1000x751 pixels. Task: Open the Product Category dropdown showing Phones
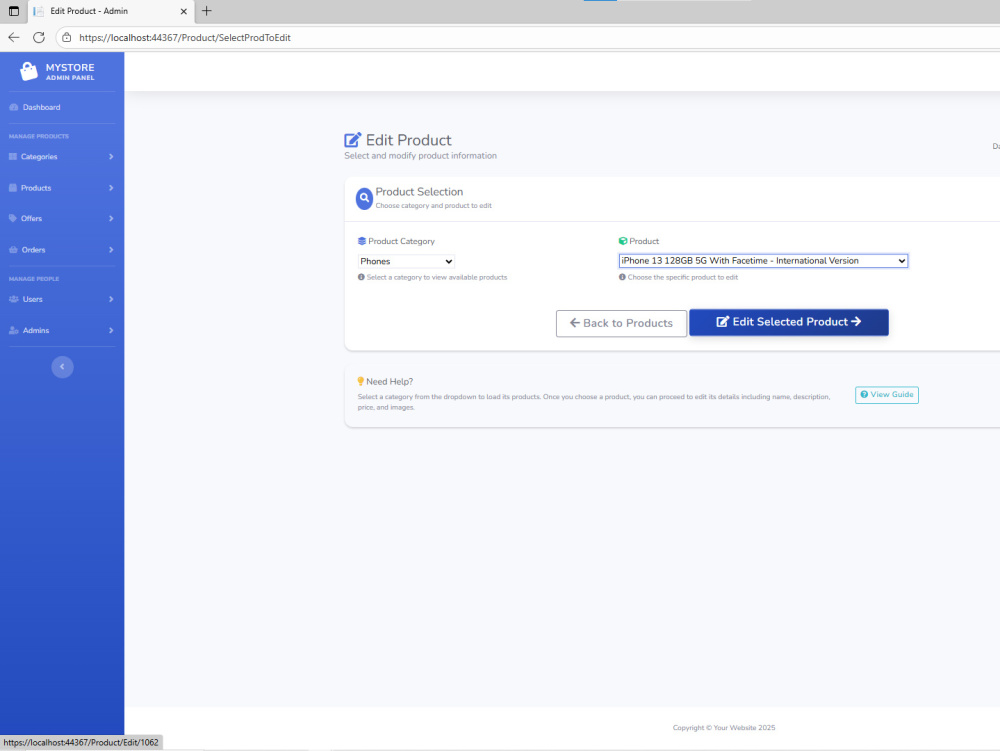tap(406, 261)
